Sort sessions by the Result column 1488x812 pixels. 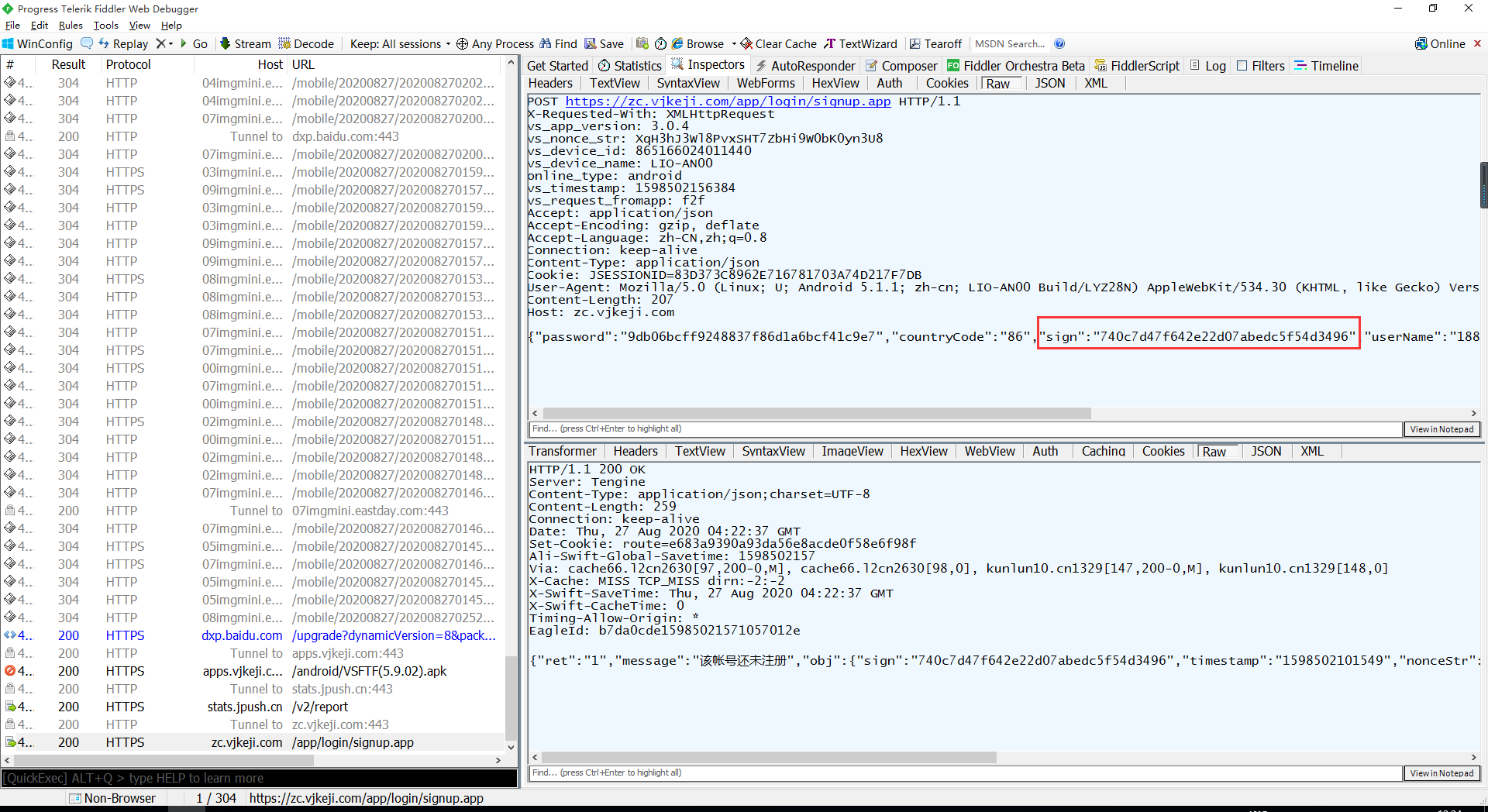(x=68, y=64)
